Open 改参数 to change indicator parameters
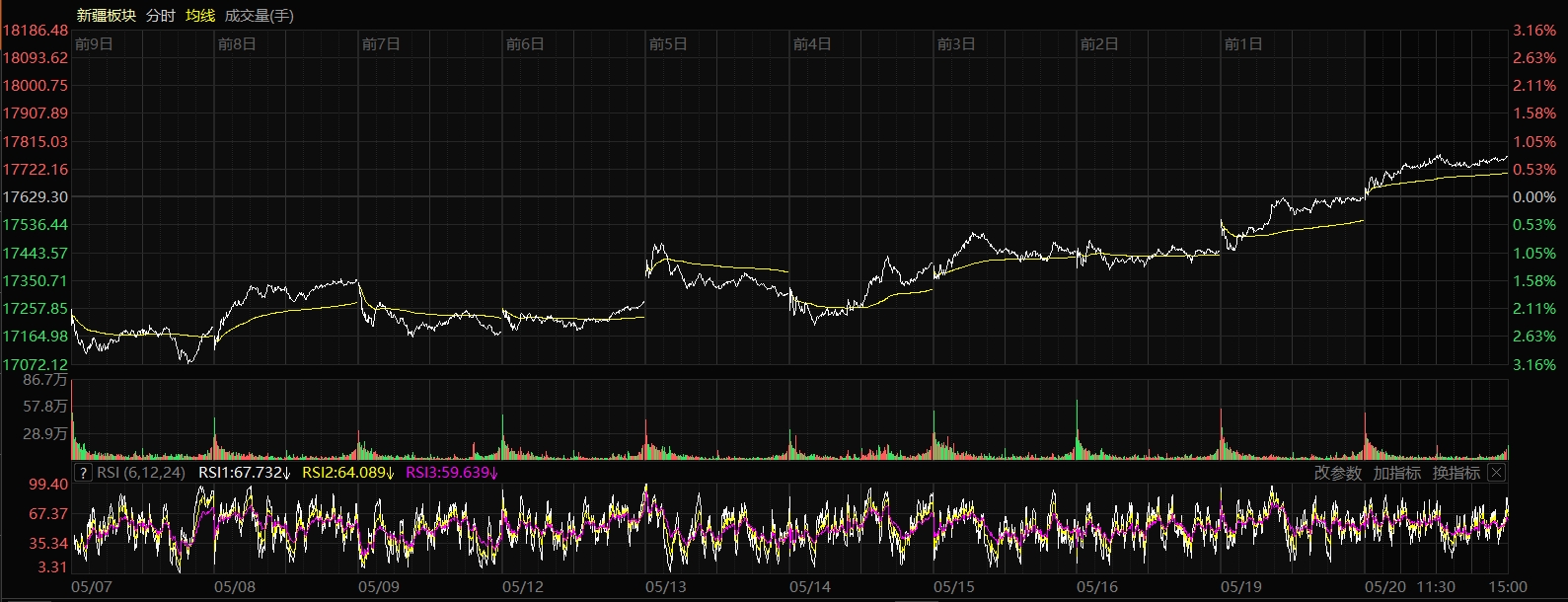Viewport: 1568px width, 602px height. tap(1337, 473)
